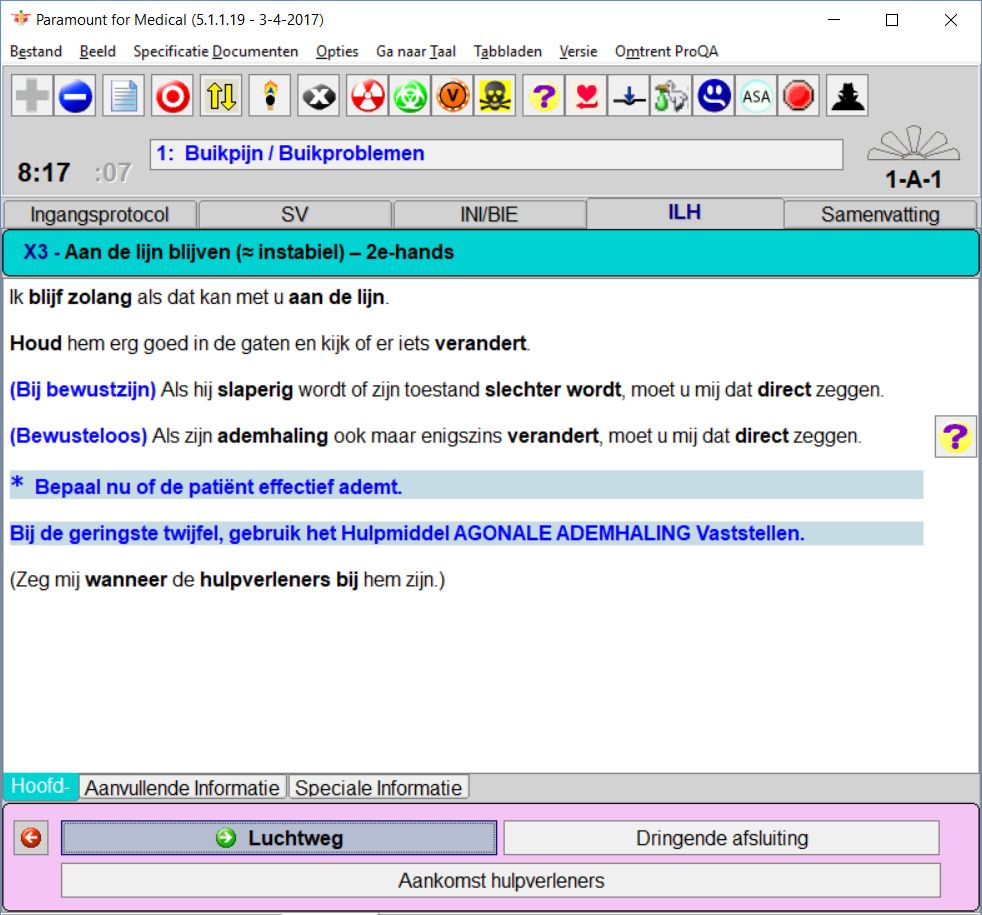Switch to the INI/BIE tab
Viewport: 982px width, 915px height.
point(489,215)
